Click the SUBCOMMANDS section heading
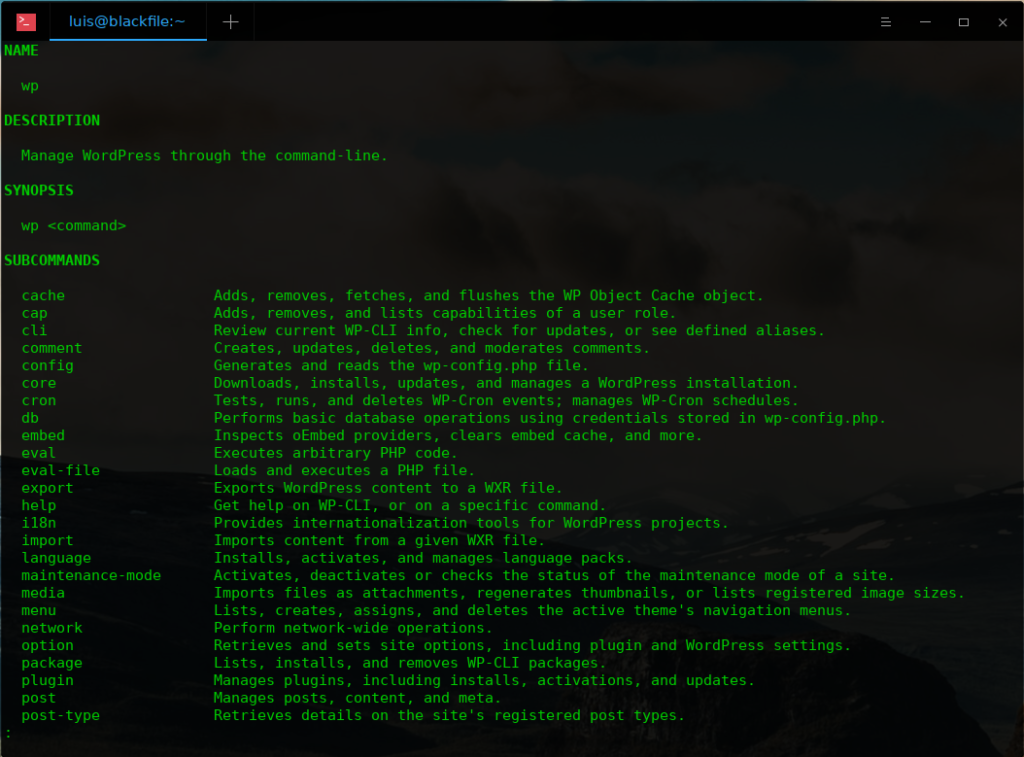 tap(52, 261)
